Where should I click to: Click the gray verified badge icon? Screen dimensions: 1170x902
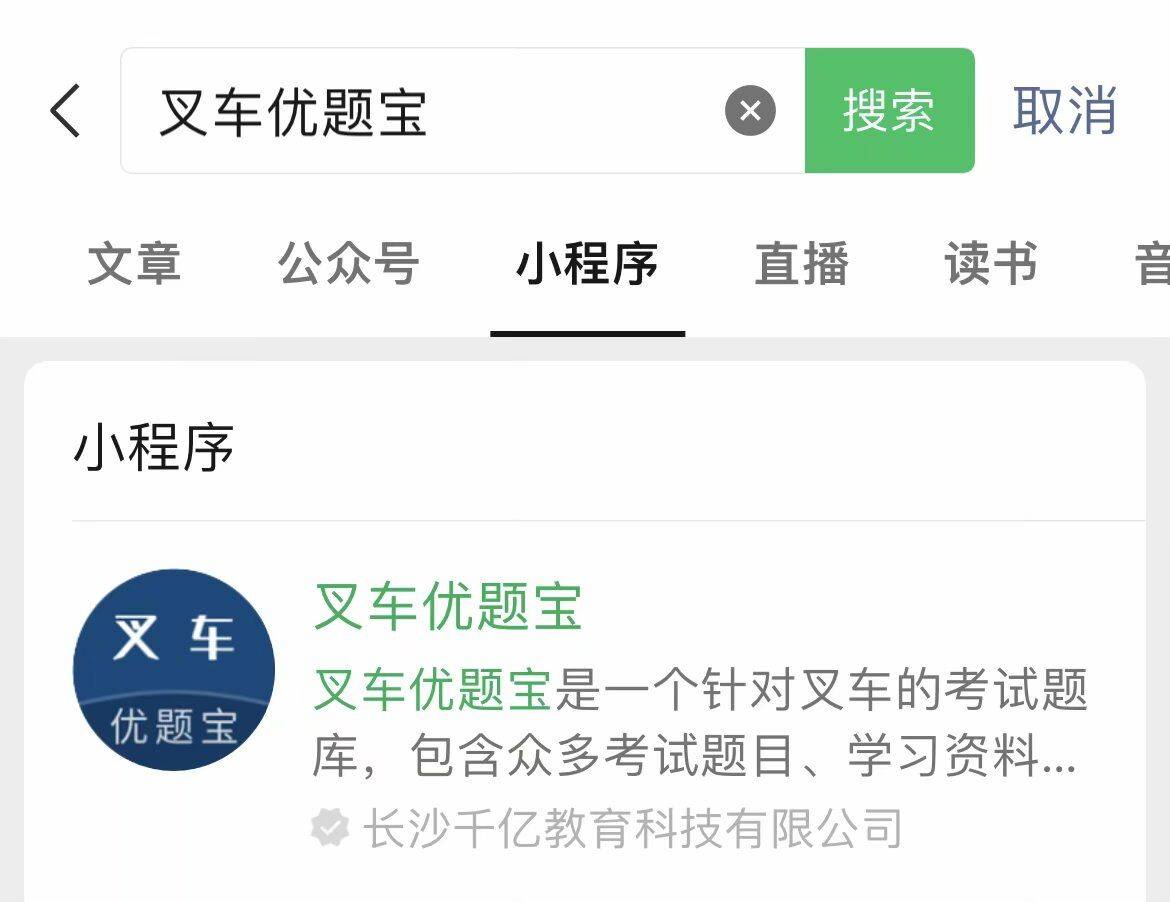[x=330, y=827]
